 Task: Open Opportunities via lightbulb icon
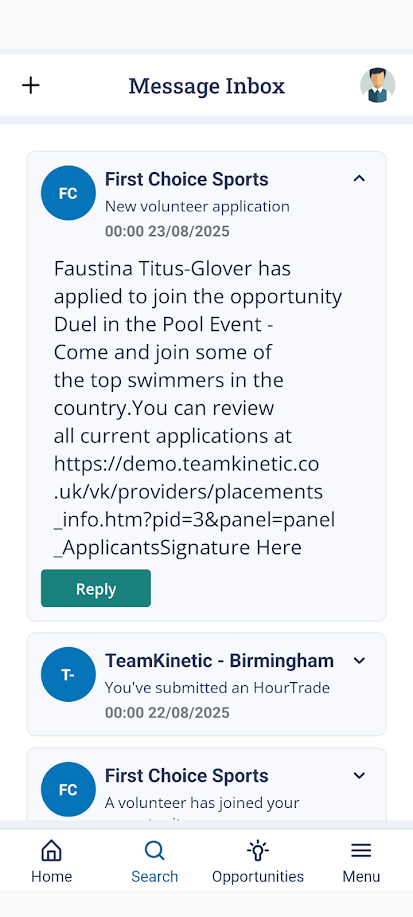click(x=258, y=850)
